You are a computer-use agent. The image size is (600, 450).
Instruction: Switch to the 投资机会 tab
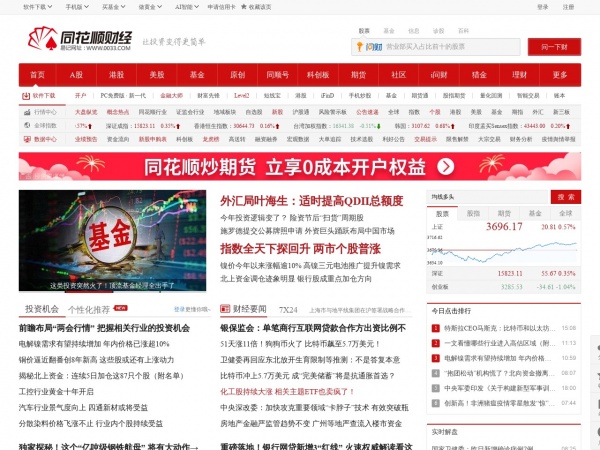pyautogui.click(x=42, y=309)
